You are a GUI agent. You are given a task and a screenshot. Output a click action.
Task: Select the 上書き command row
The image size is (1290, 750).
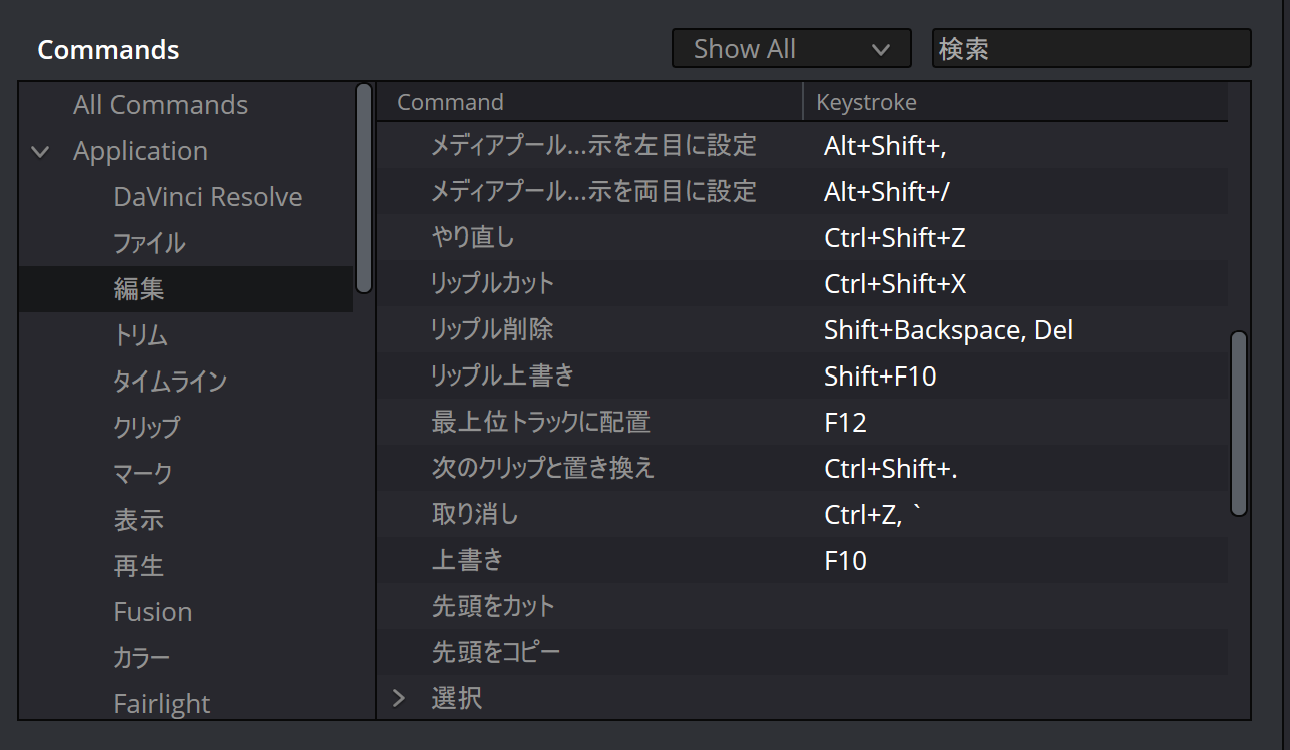[803, 559]
